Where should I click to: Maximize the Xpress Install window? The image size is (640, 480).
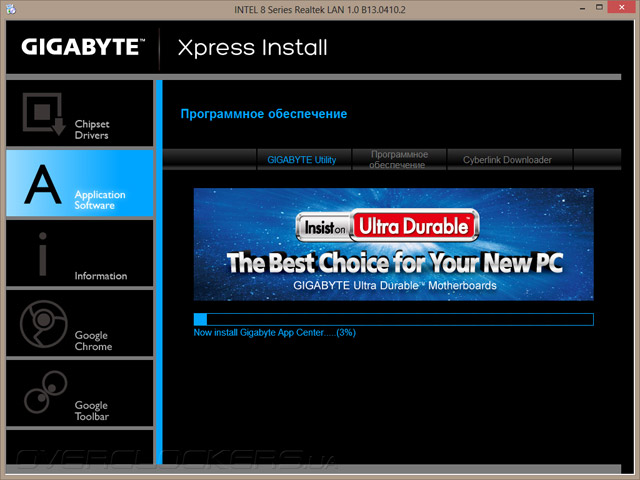click(599, 7)
